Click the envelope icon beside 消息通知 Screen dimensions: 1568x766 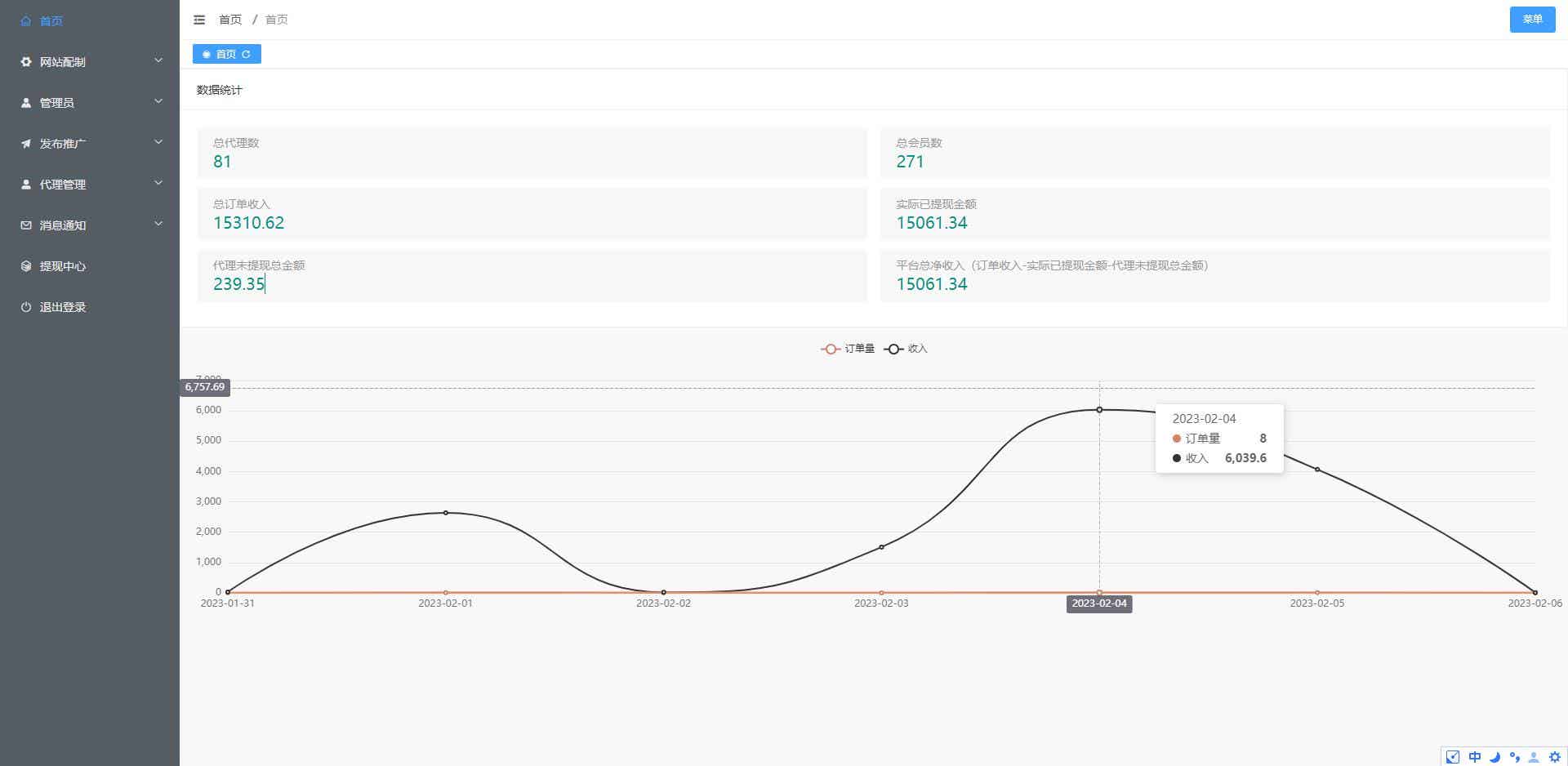tap(26, 225)
